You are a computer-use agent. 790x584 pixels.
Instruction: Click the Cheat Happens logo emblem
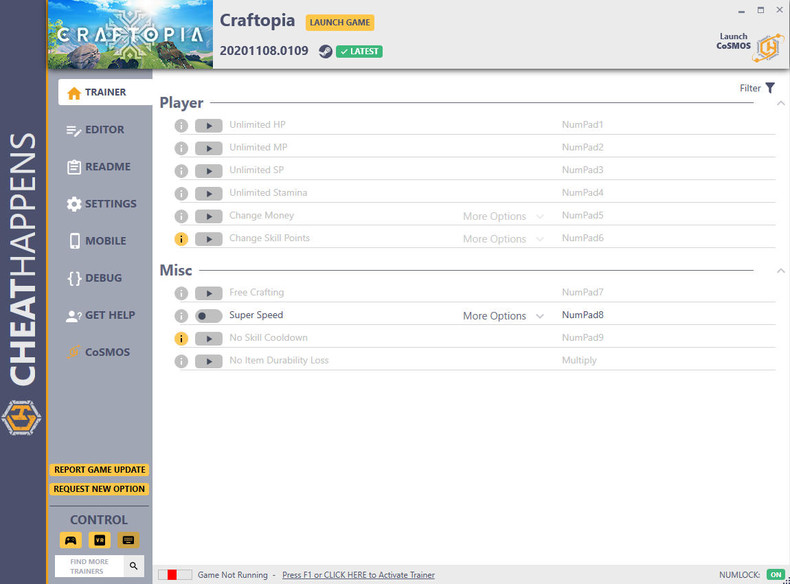pyautogui.click(x=21, y=418)
